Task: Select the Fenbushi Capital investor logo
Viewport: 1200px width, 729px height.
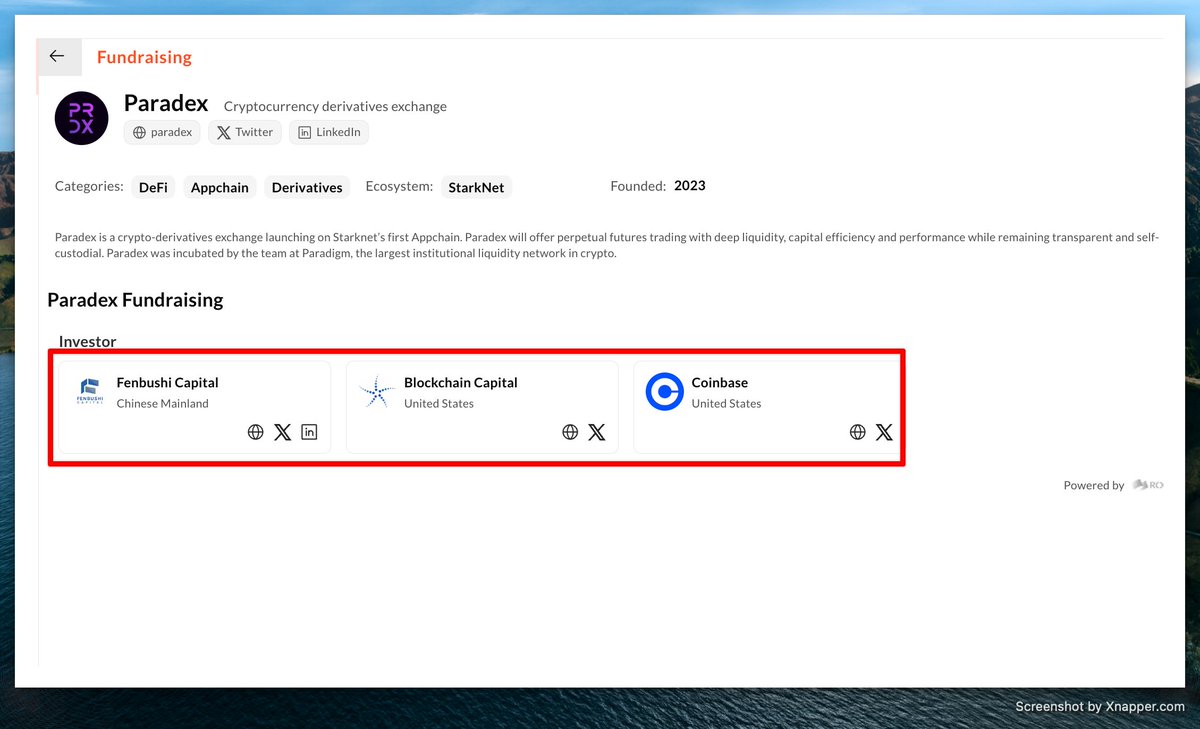Action: tap(89, 392)
